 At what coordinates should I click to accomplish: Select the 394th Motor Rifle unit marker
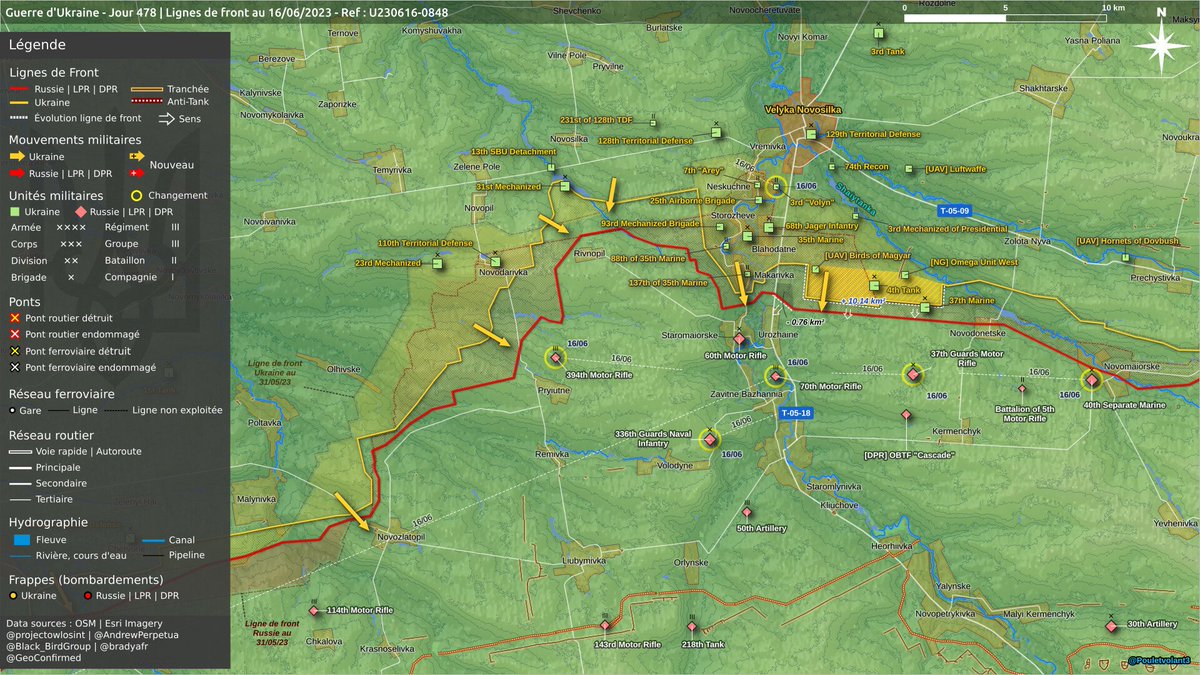555,359
